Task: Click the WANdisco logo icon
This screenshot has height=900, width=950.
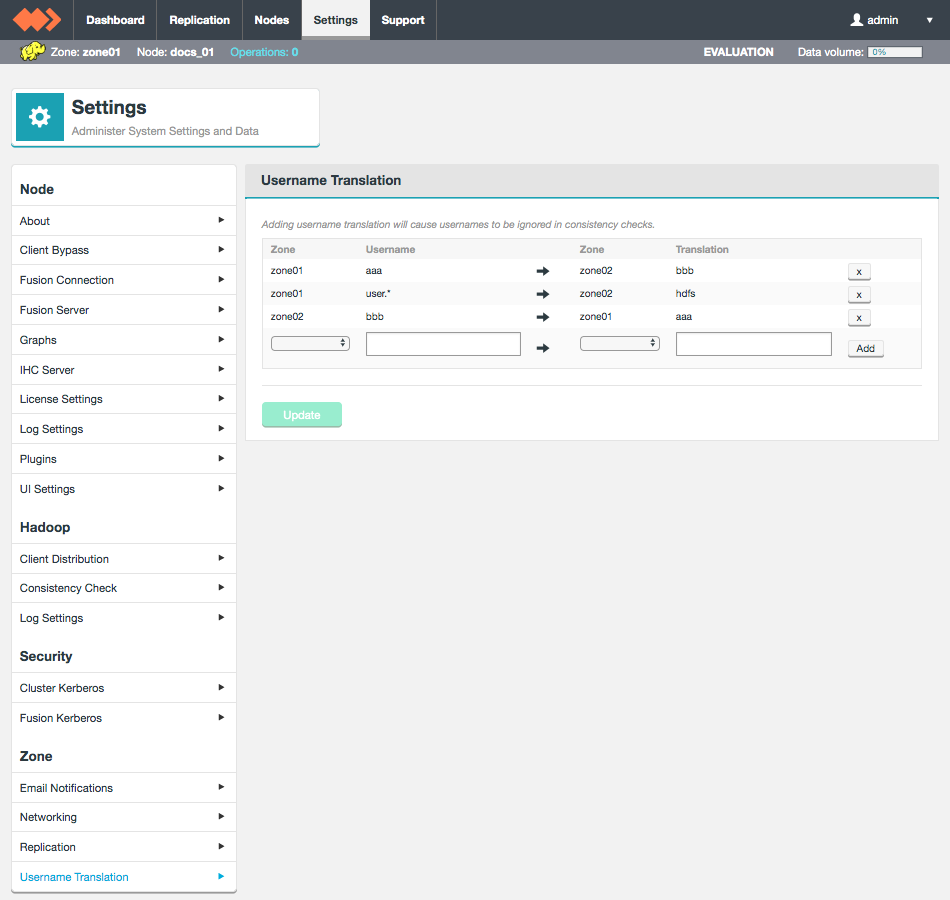Action: [37, 20]
